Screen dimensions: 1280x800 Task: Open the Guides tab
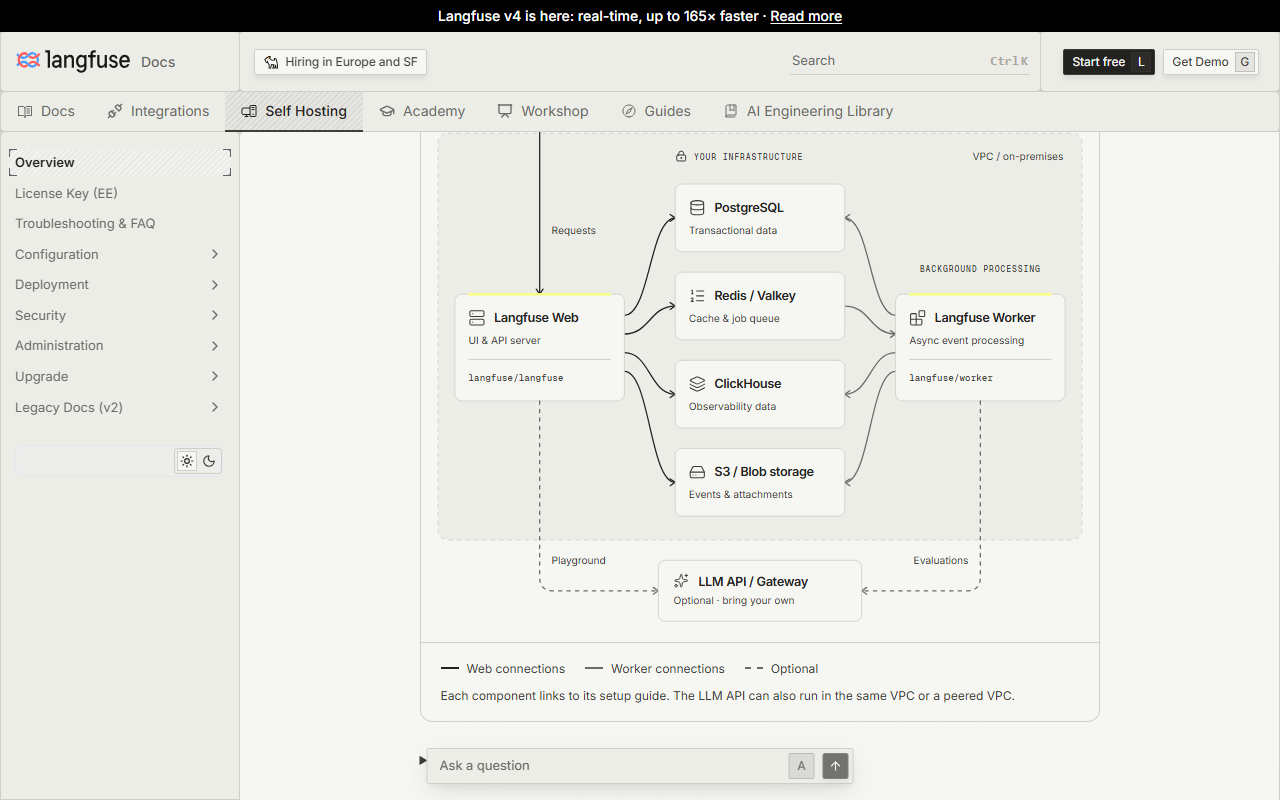656,111
